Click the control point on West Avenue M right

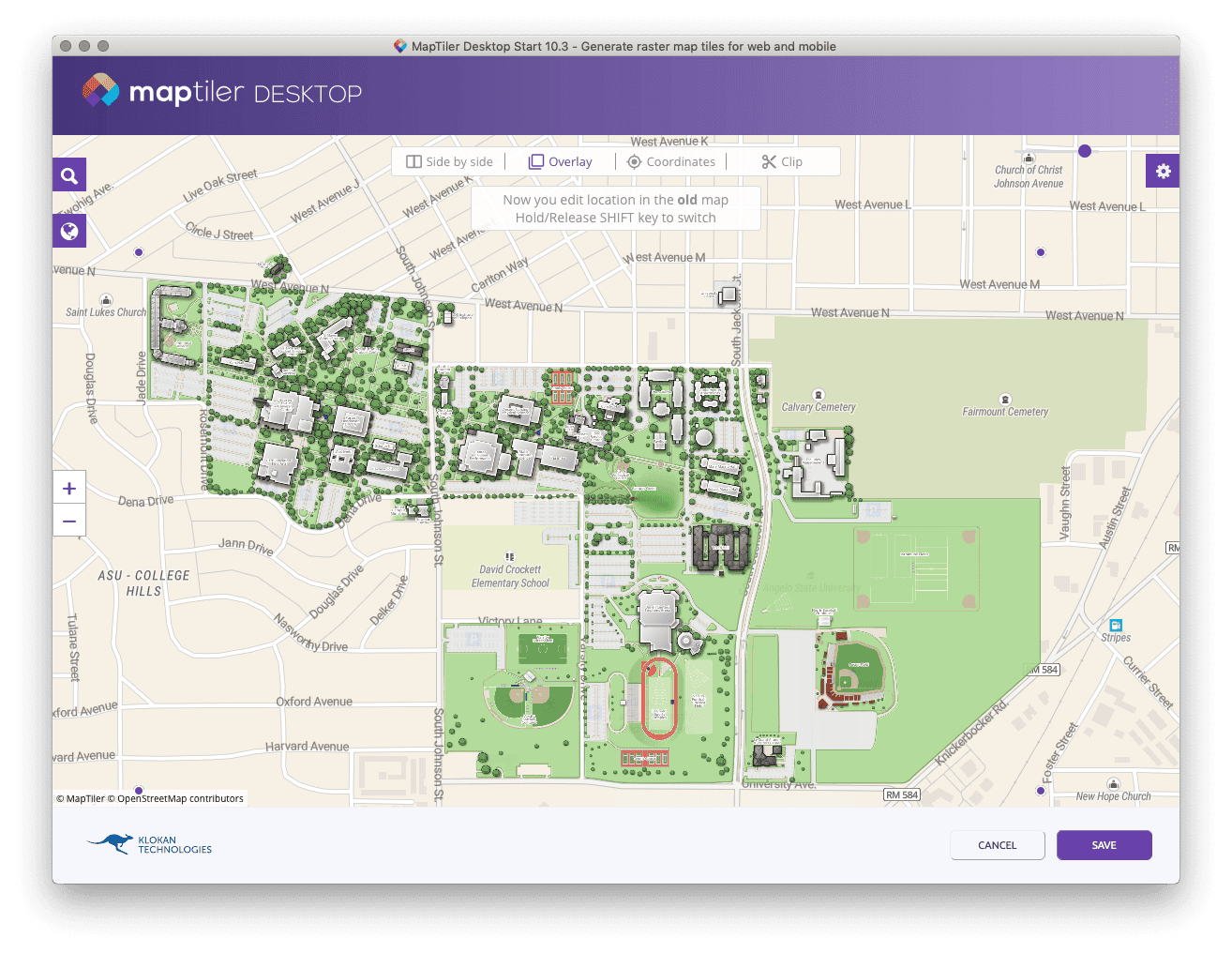pos(1041,252)
